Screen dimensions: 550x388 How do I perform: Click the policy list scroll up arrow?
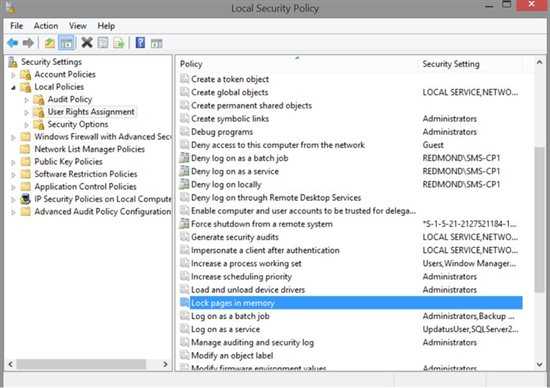tap(539, 62)
